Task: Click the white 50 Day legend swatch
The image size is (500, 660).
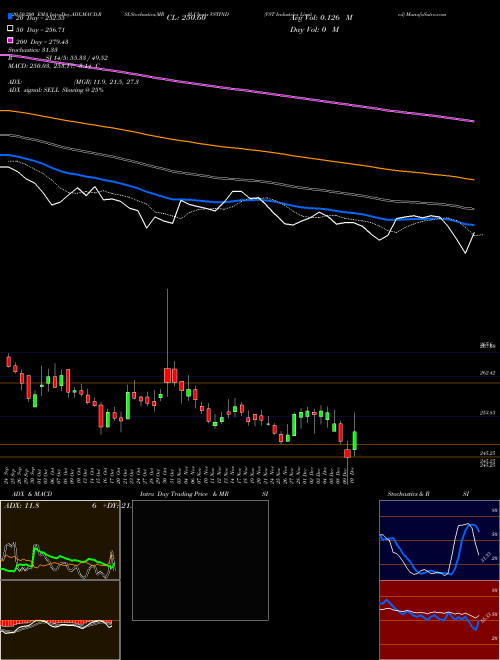Action: pos(11,29)
